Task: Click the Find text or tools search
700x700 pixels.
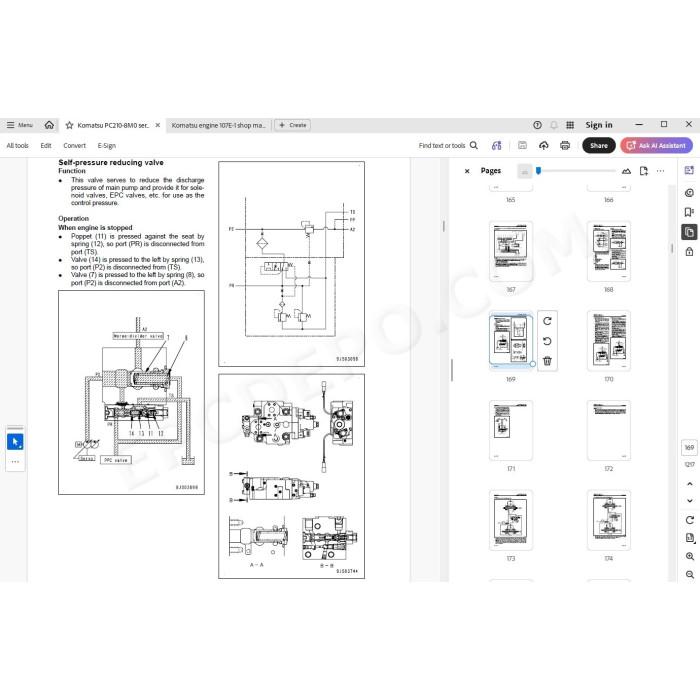Action: tap(448, 146)
